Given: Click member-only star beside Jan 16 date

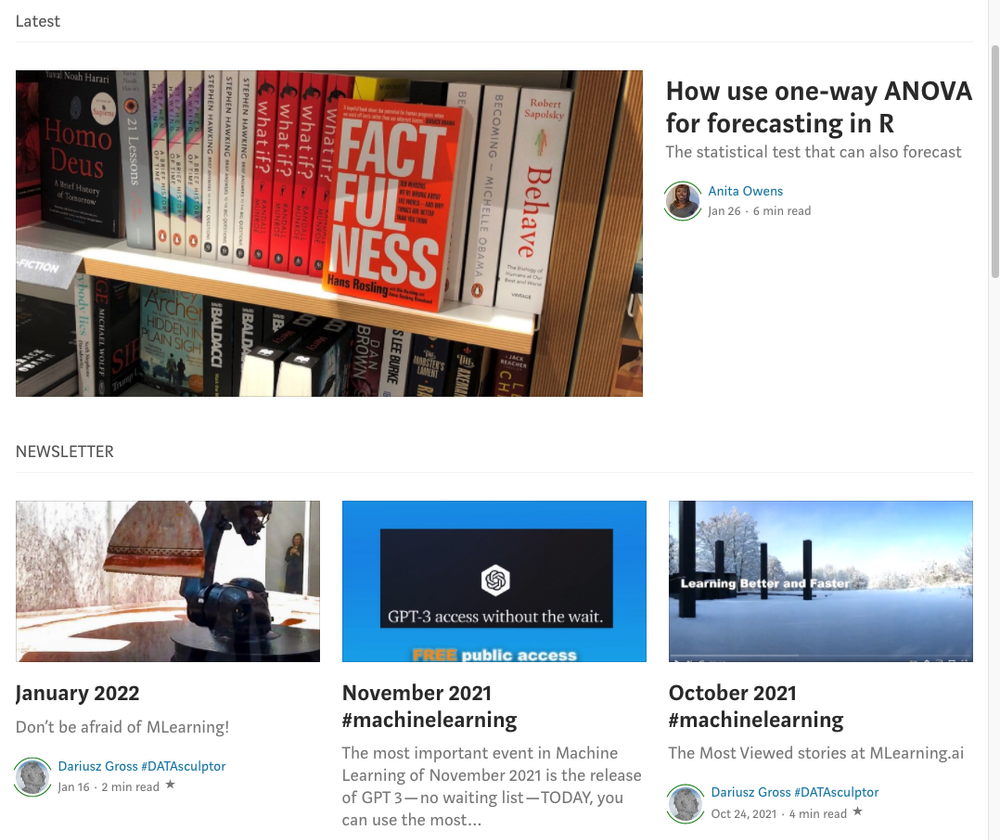Looking at the screenshot, I should (x=170, y=785).
